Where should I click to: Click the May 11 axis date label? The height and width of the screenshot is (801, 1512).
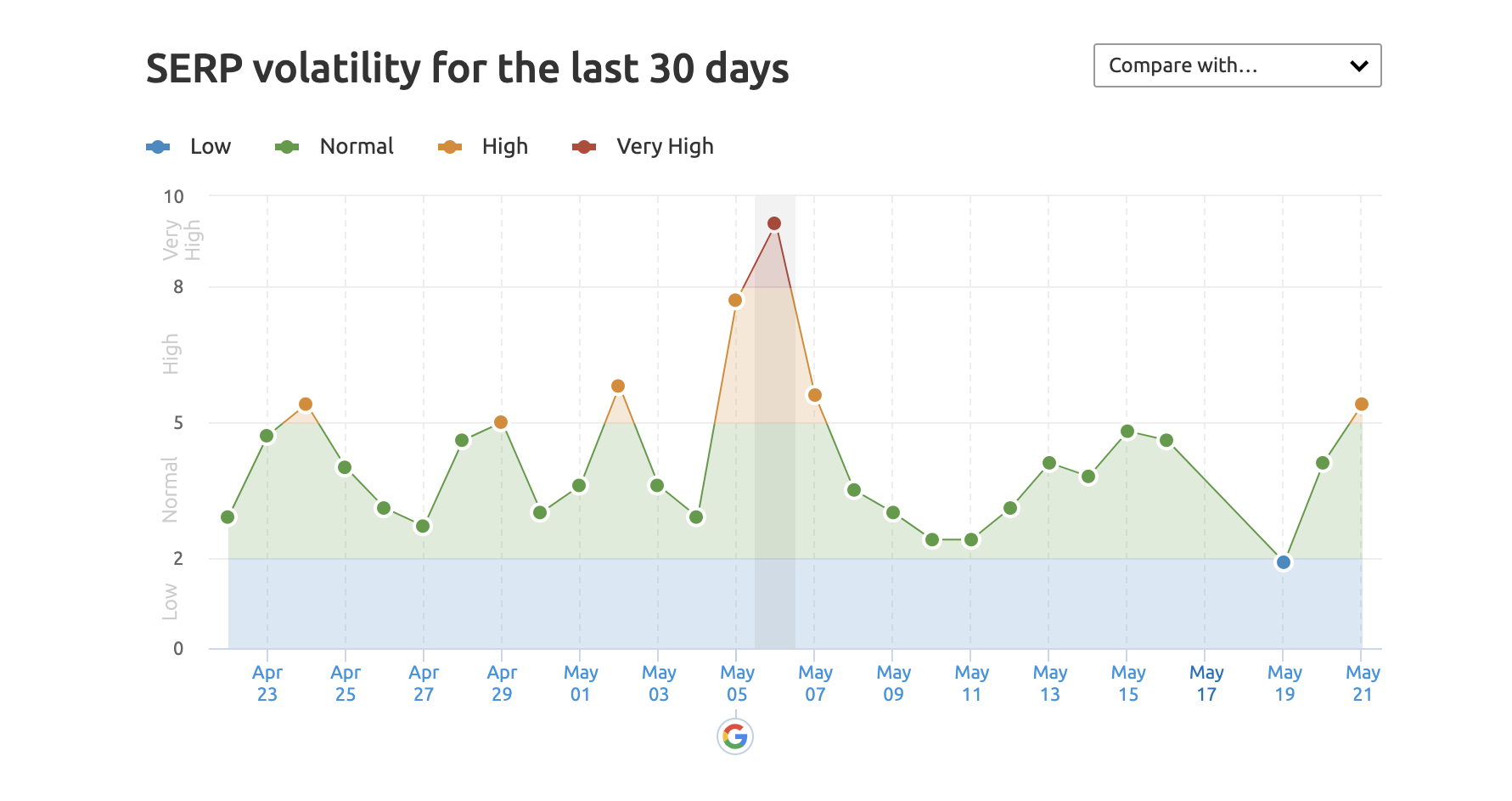[x=971, y=684]
